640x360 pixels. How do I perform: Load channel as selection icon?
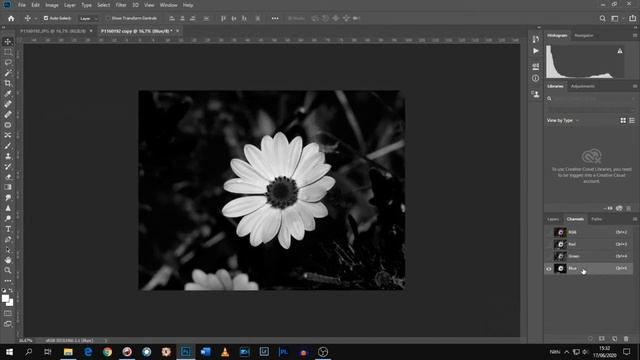(590, 339)
